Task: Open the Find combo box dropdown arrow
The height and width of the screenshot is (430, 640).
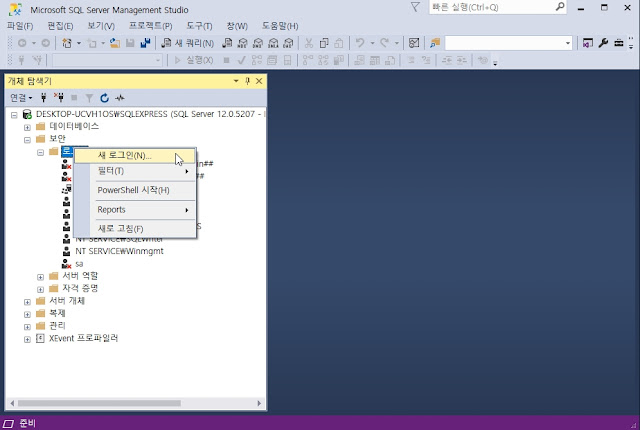Action: [x=568, y=43]
